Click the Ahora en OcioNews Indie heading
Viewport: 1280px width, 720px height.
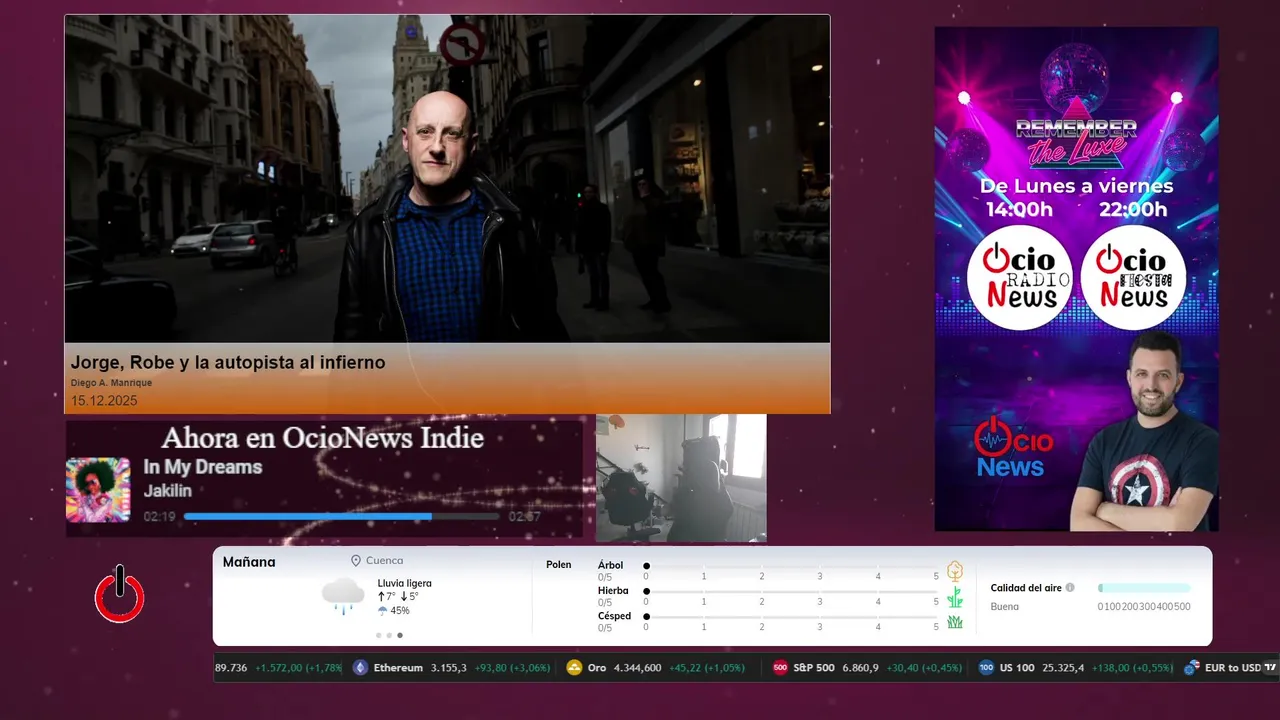point(322,438)
